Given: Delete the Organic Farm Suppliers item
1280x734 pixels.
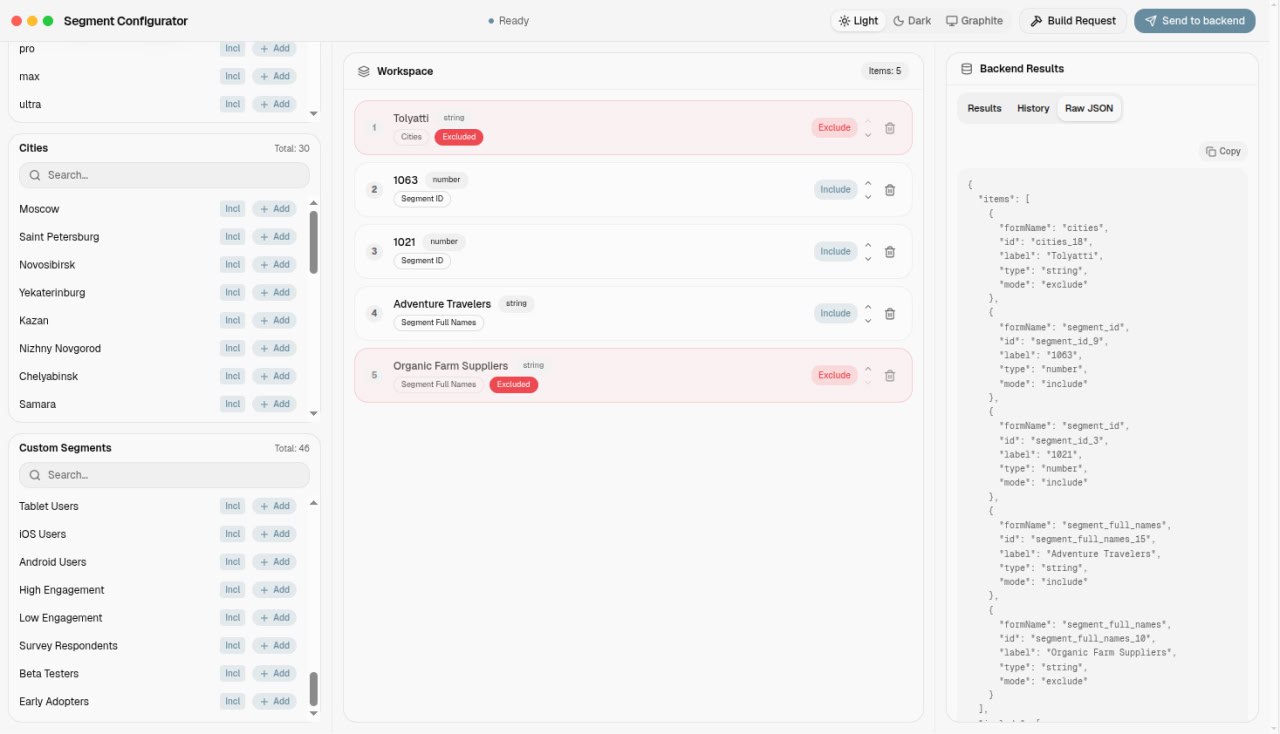Looking at the screenshot, I should click(x=890, y=376).
